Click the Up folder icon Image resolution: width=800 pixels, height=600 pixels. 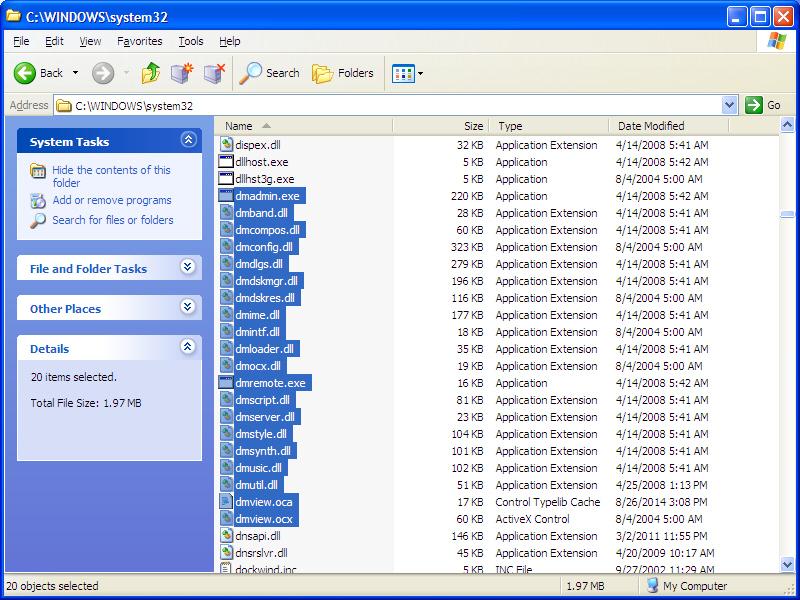click(x=151, y=73)
